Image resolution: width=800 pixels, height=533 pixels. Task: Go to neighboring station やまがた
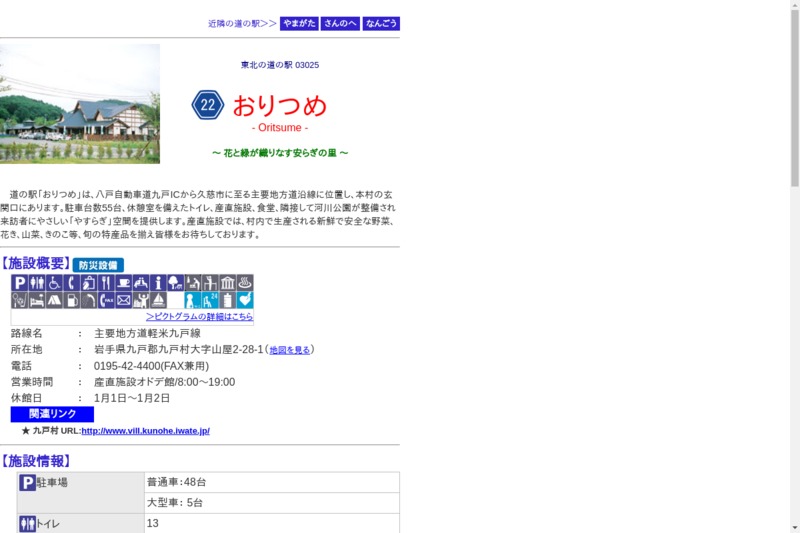pos(299,23)
